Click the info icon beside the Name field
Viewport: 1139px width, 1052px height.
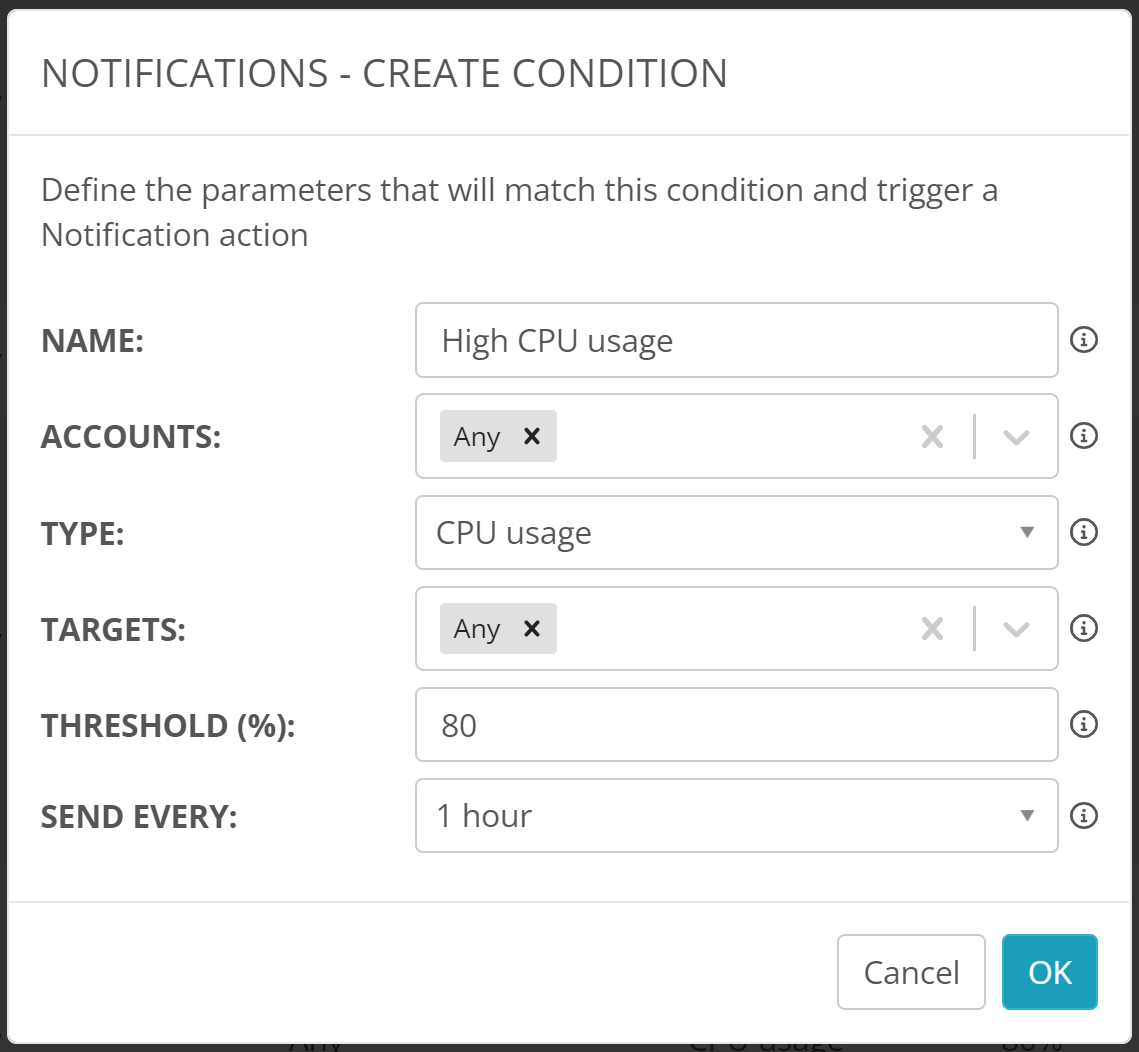coord(1084,340)
